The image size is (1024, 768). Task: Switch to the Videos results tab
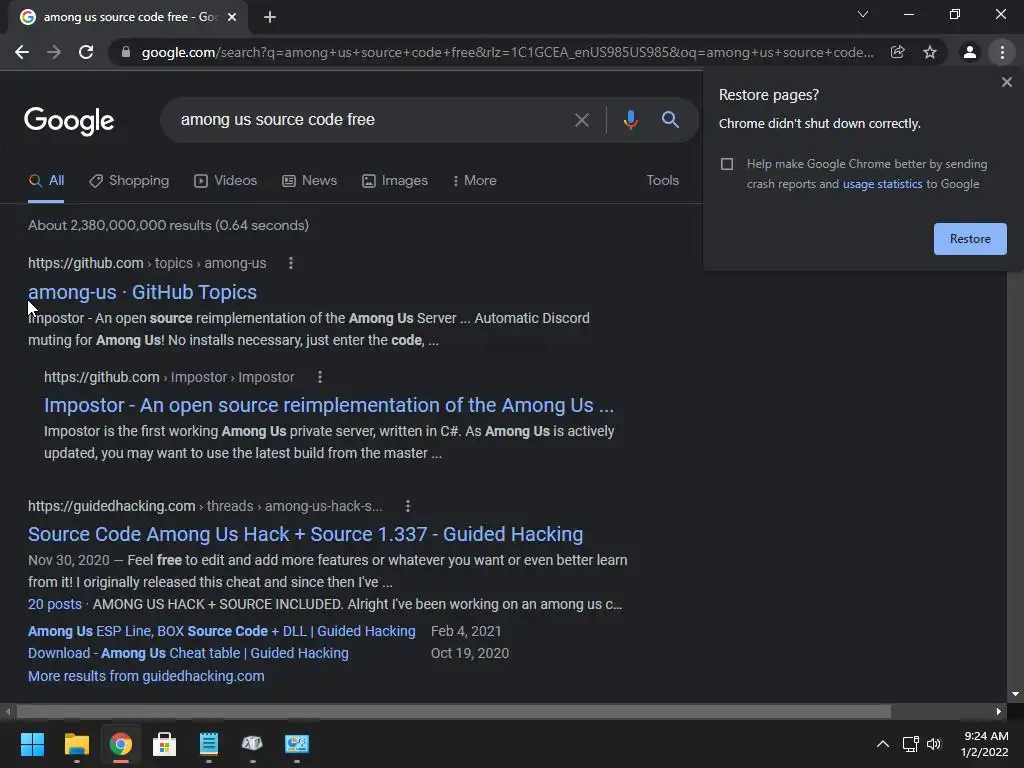click(x=226, y=181)
